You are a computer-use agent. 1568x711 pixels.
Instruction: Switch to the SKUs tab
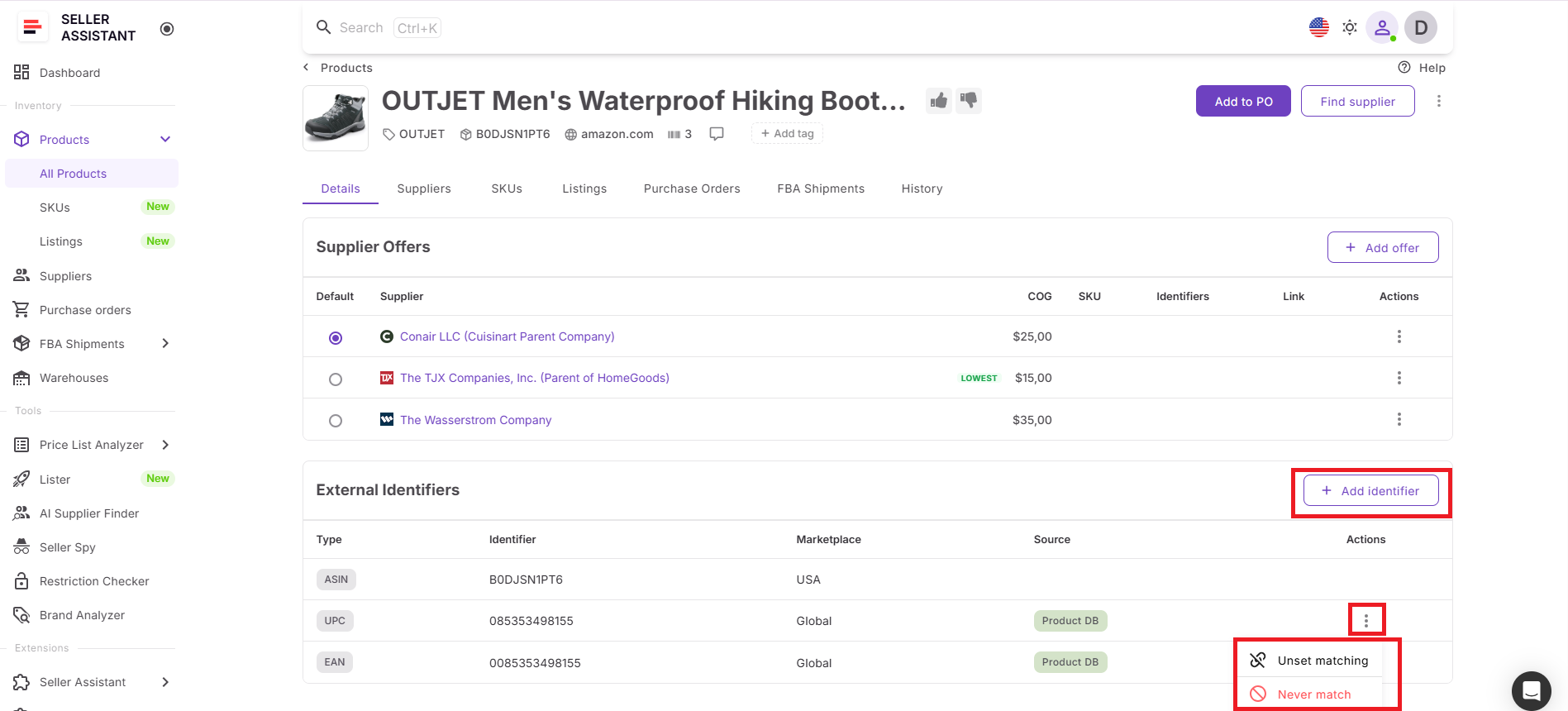click(x=507, y=188)
